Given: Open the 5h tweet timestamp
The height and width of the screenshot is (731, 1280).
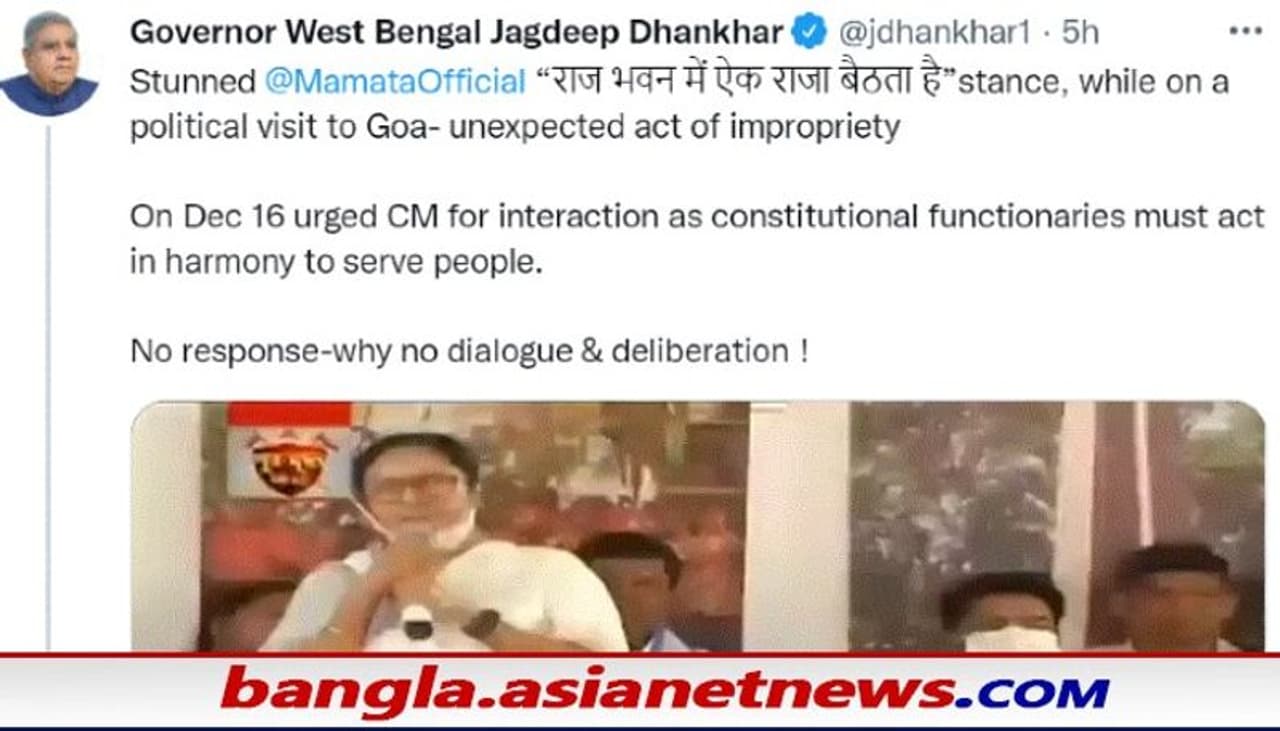Looking at the screenshot, I should [1080, 32].
